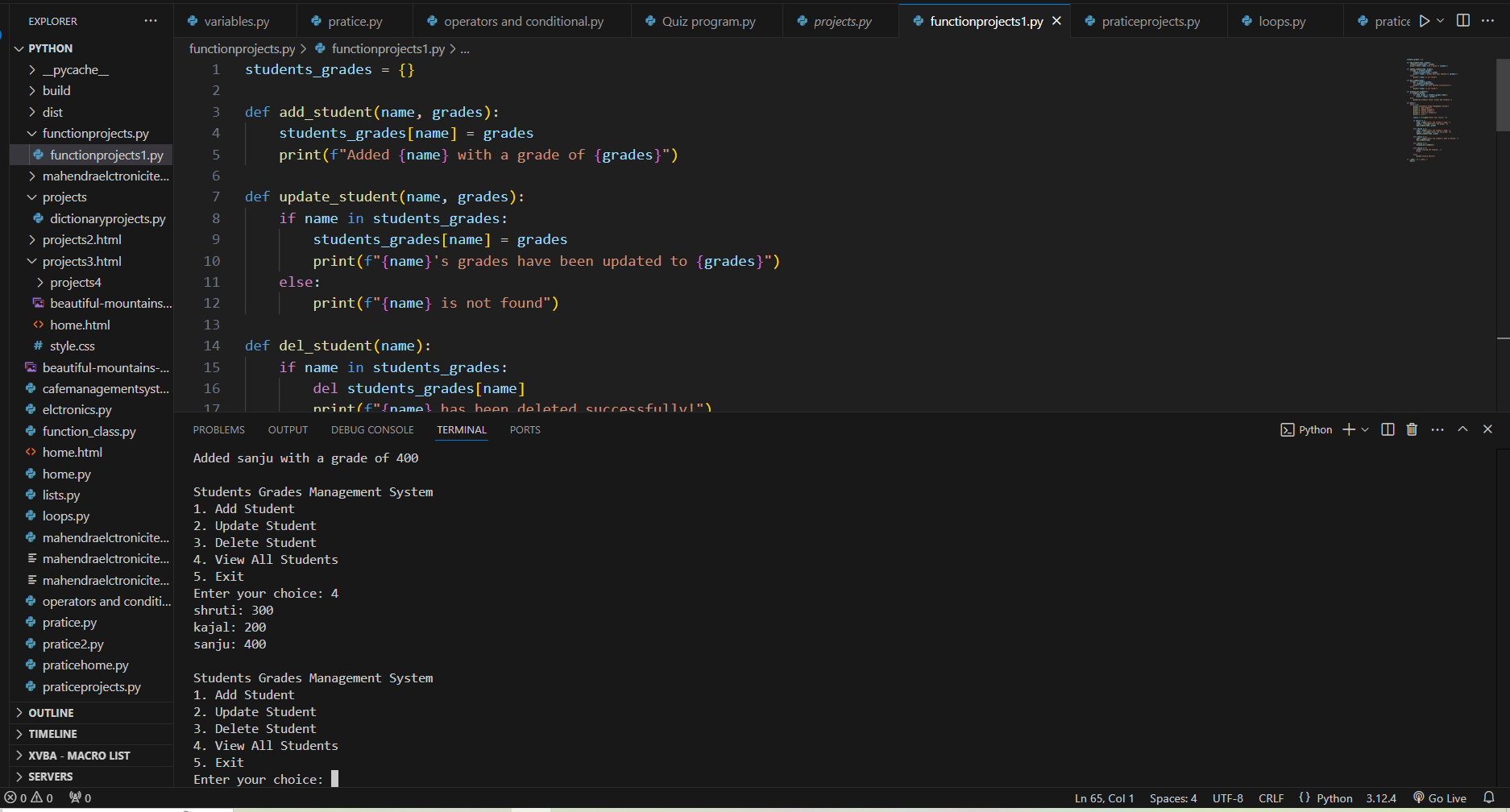Viewport: 1510px width, 812px height.
Task: Show errors and warnings count in status bar
Action: pyautogui.click(x=29, y=798)
